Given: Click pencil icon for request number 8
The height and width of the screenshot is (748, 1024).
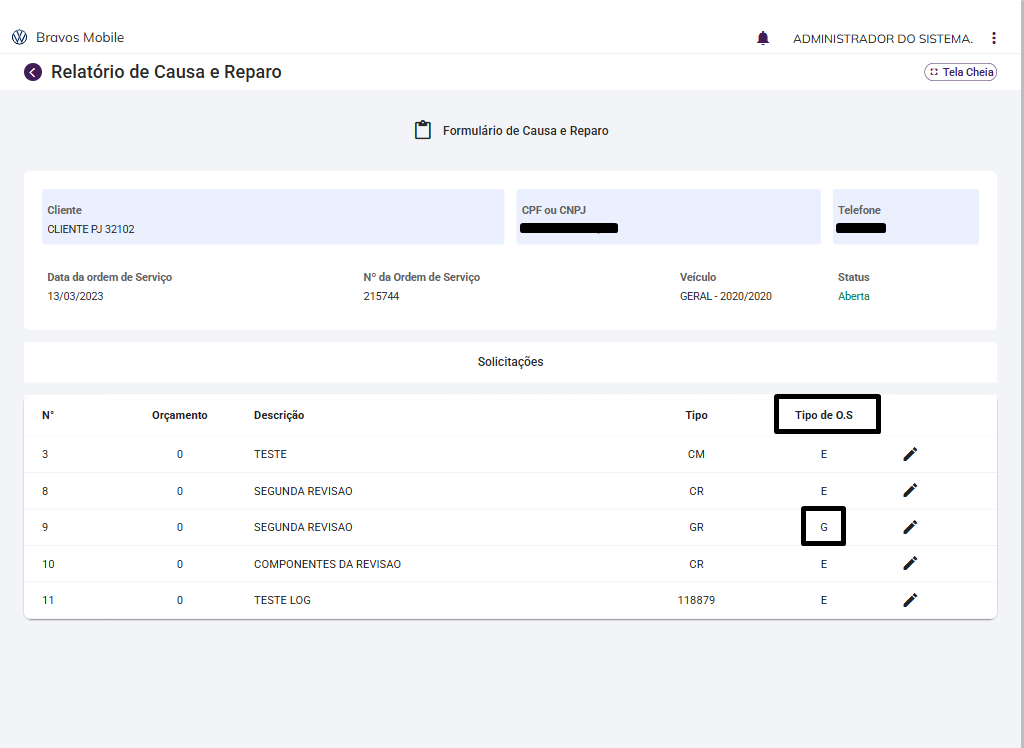Looking at the screenshot, I should click(910, 490).
